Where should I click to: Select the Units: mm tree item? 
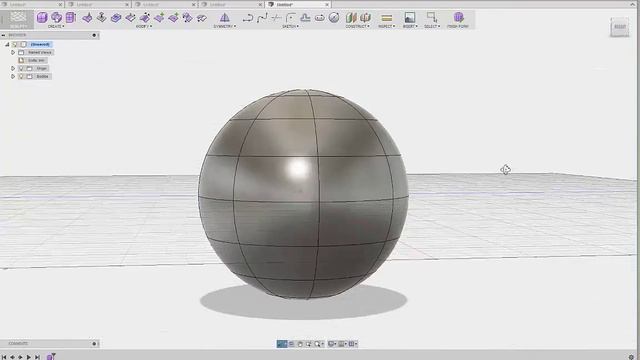click(x=36, y=60)
